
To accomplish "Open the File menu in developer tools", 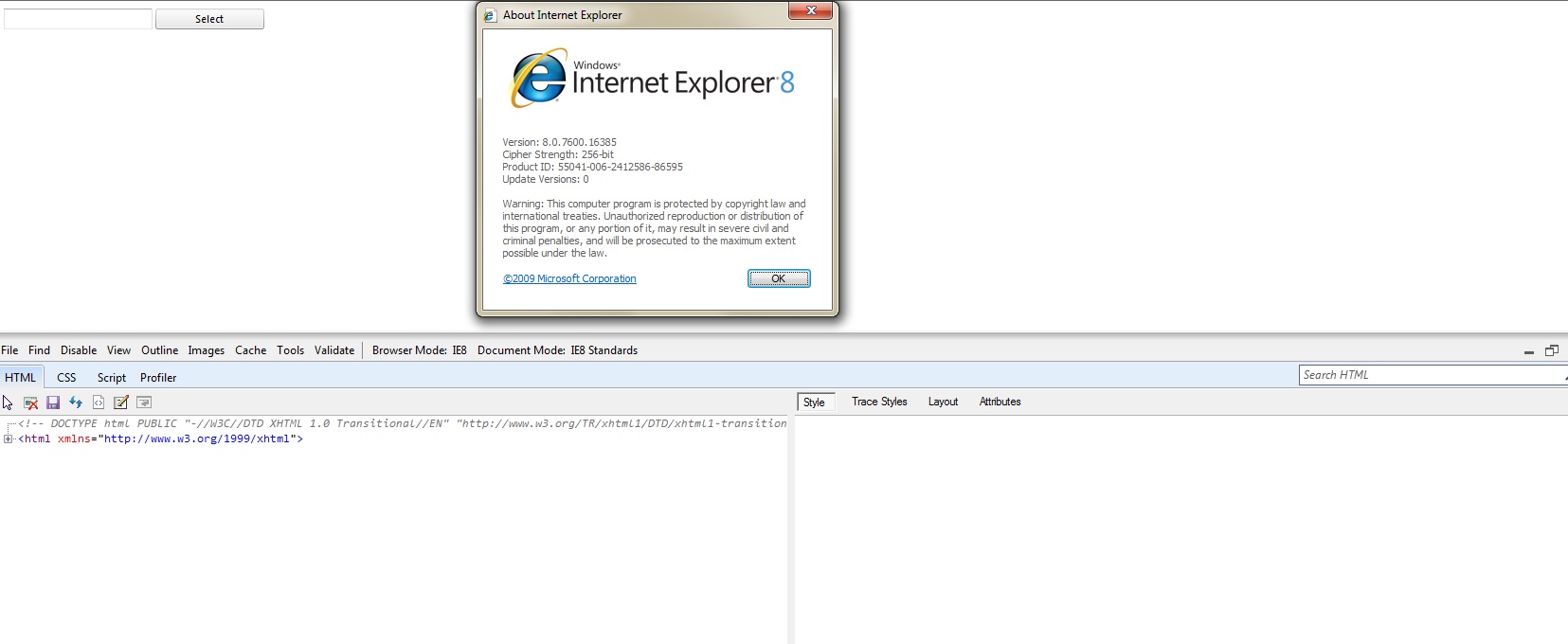I will click(x=9, y=350).
